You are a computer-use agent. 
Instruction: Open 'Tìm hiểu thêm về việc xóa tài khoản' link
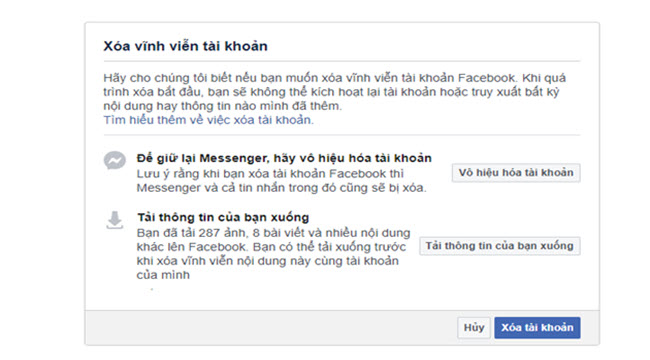209,120
